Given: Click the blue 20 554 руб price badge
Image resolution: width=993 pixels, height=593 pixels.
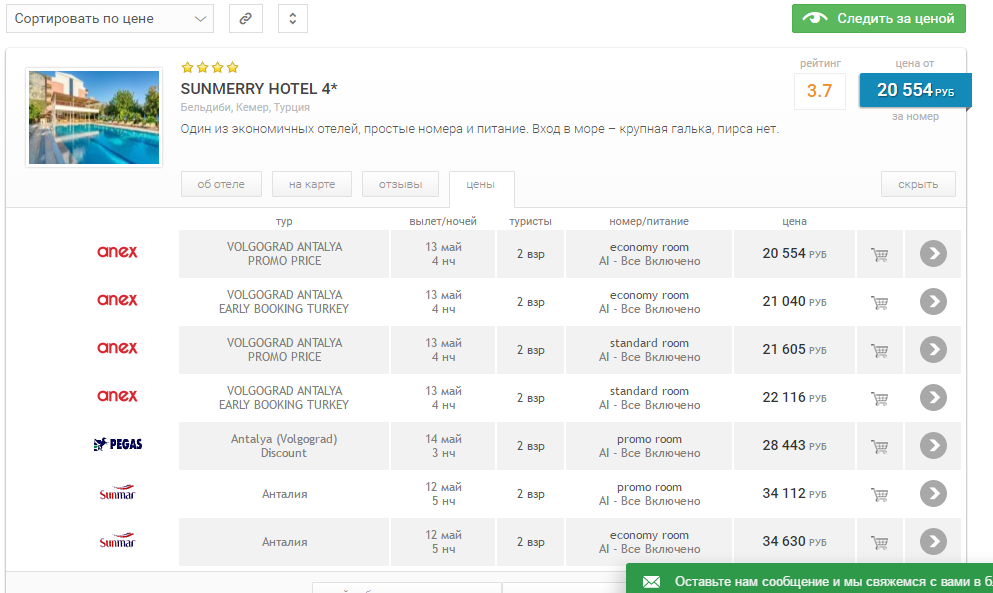Looking at the screenshot, I should pyautogui.click(x=914, y=90).
